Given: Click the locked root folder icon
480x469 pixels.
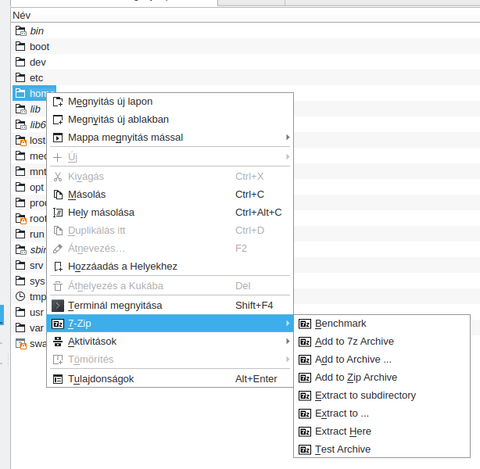Looking at the screenshot, I should click(x=20, y=219).
